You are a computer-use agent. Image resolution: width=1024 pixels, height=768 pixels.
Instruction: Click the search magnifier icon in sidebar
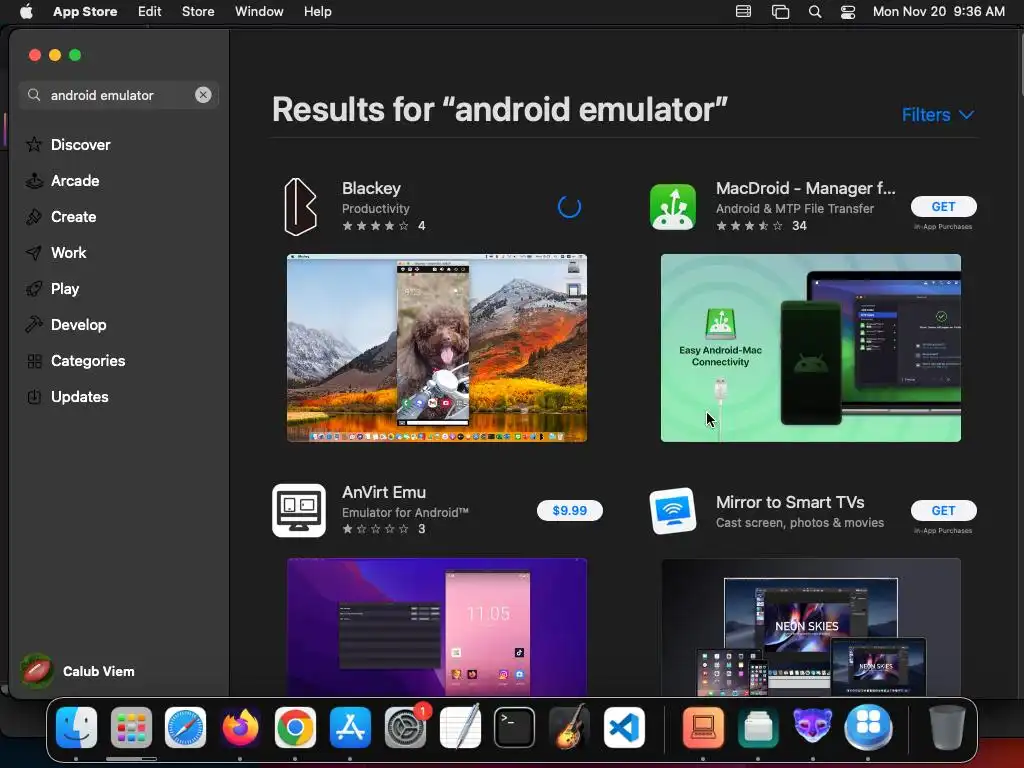pos(34,95)
